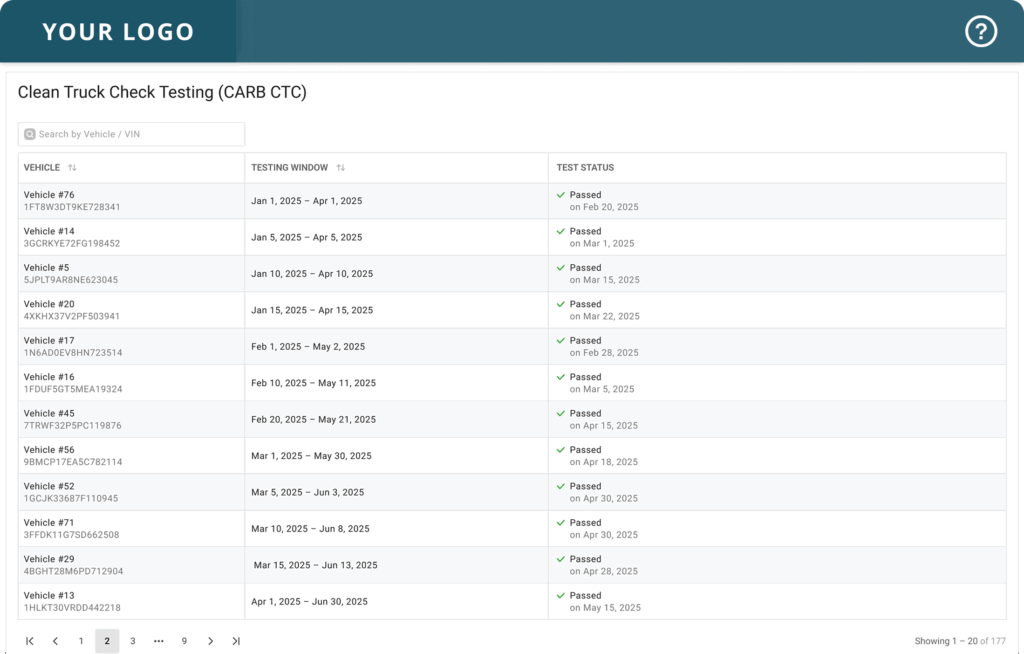Click testing window Mar 15, 2025 – Jun 13, 2025

(x=315, y=565)
